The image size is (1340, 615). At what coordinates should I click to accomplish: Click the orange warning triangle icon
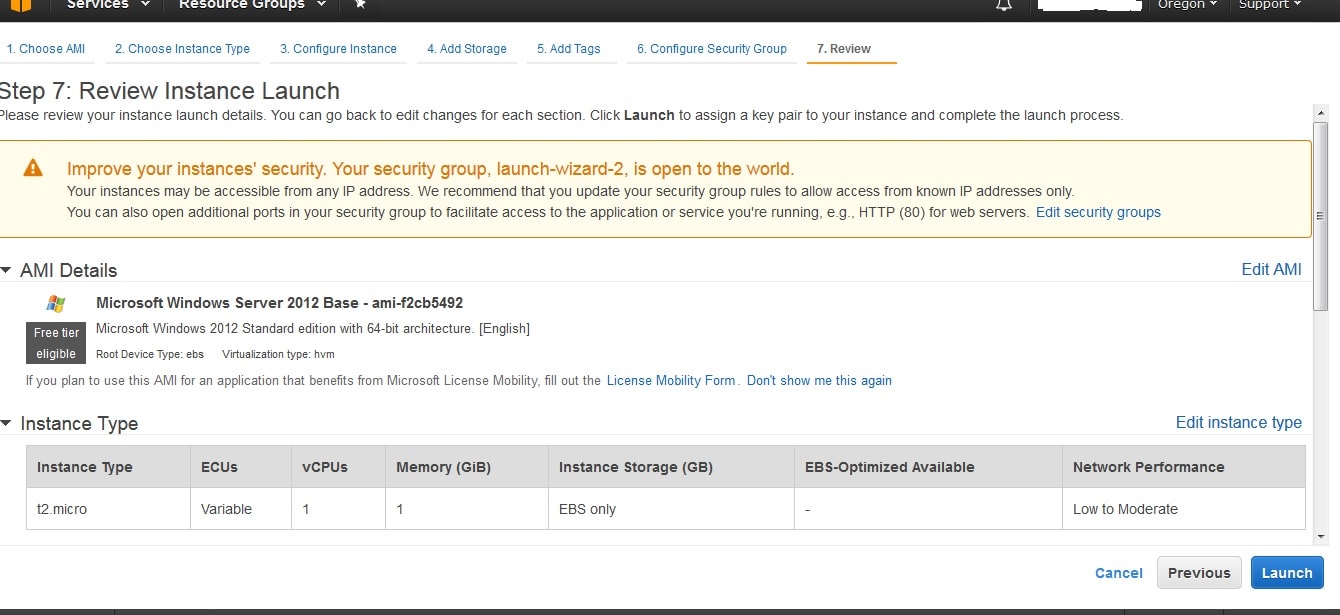tap(33, 168)
